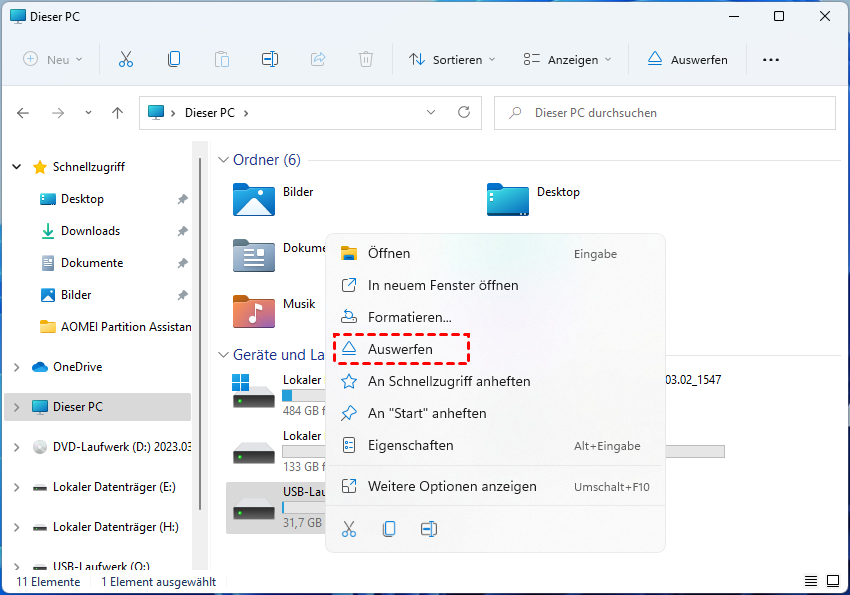The height and width of the screenshot is (595, 850).
Task: Click the Rename icon in top toolbar
Action: click(269, 59)
